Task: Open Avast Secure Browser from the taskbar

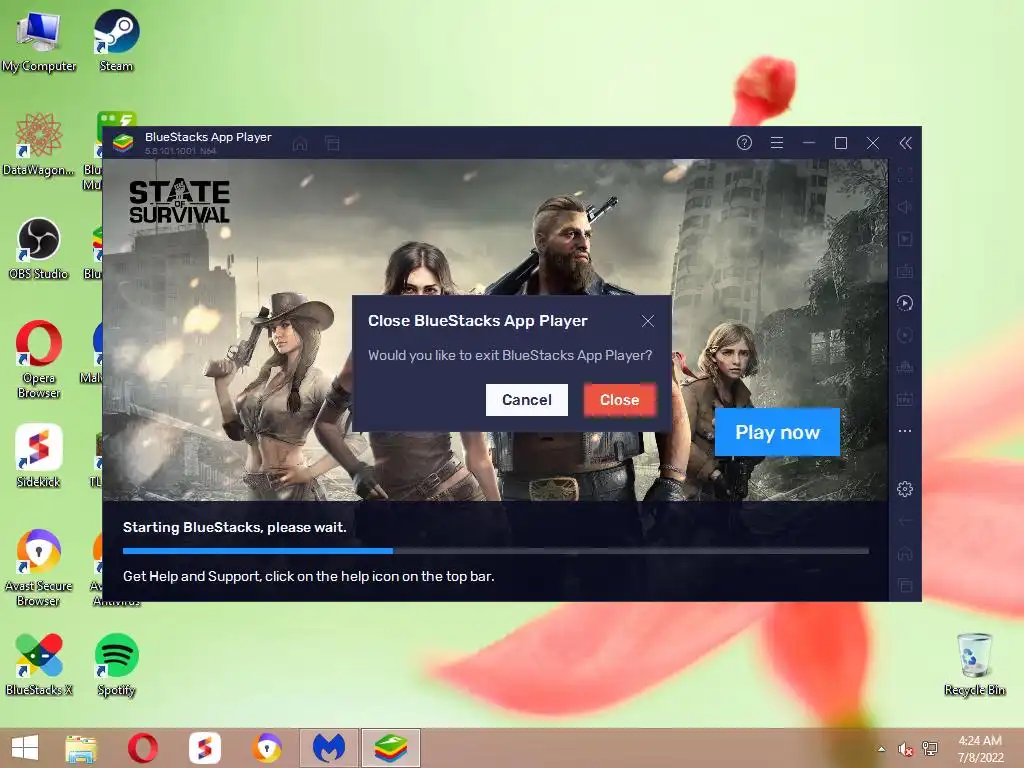Action: coord(267,748)
